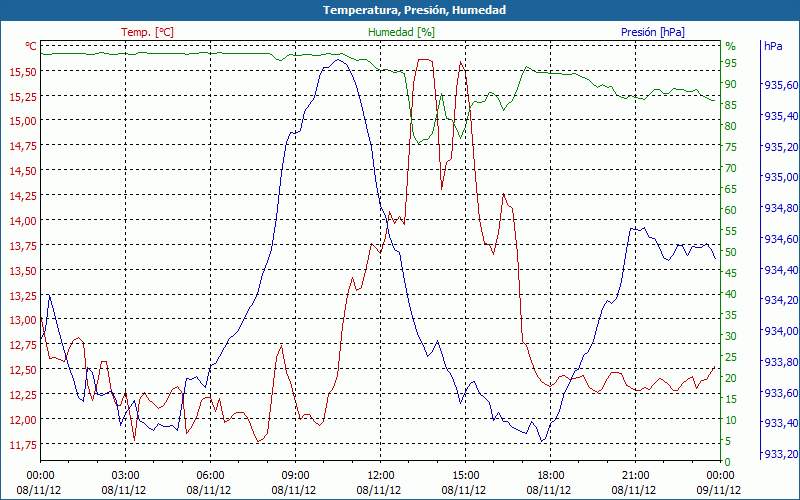The height and width of the screenshot is (500, 800).
Task: Click the 18:00 time axis label
Action: (x=551, y=477)
